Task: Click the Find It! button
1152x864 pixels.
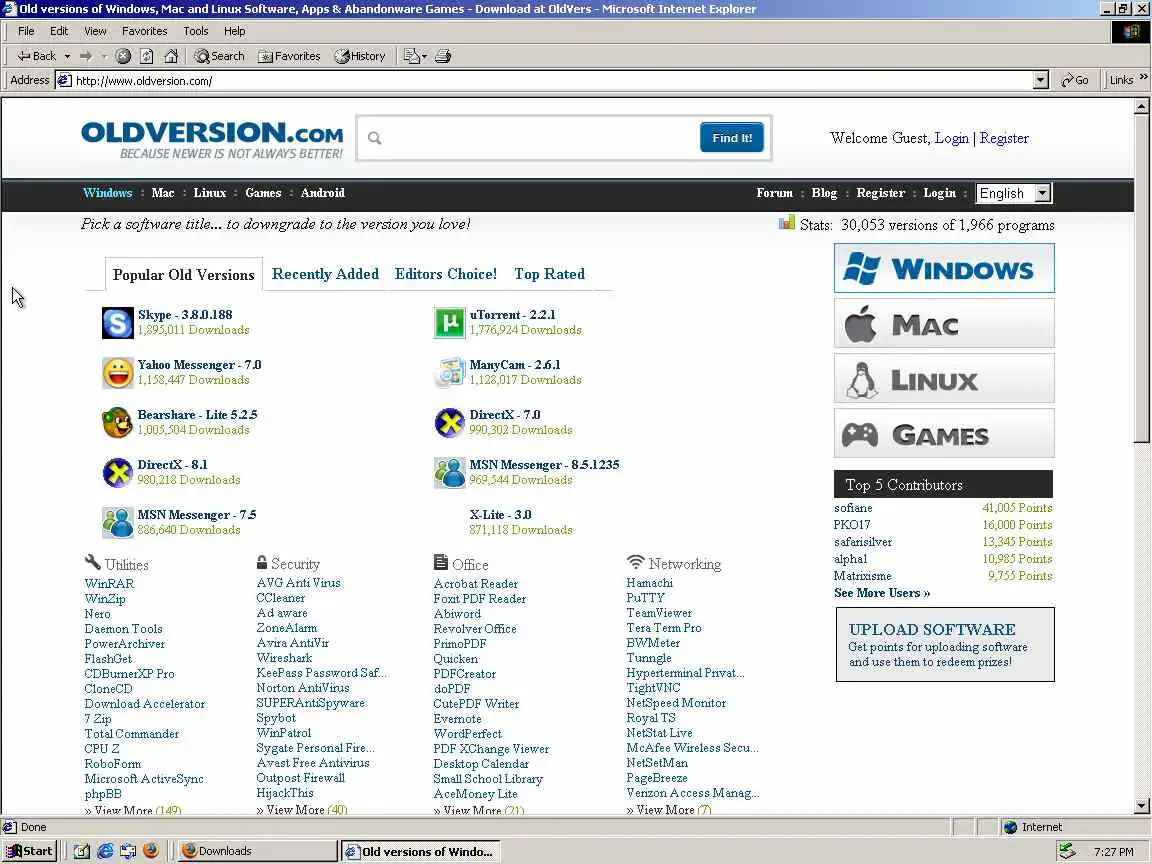Action: coord(732,137)
